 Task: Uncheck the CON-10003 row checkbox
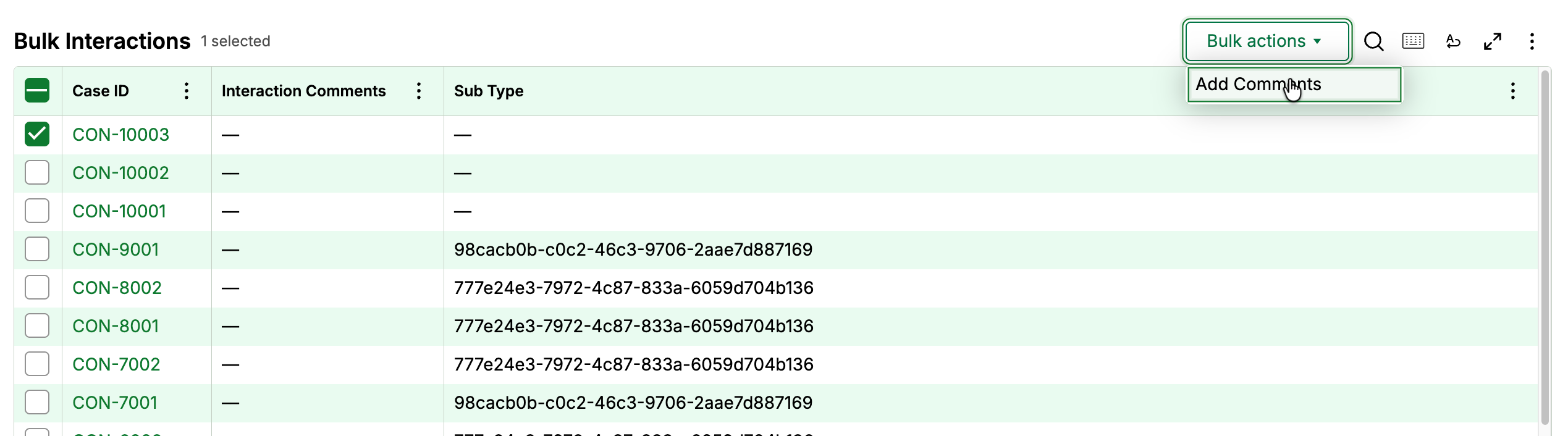pos(37,134)
